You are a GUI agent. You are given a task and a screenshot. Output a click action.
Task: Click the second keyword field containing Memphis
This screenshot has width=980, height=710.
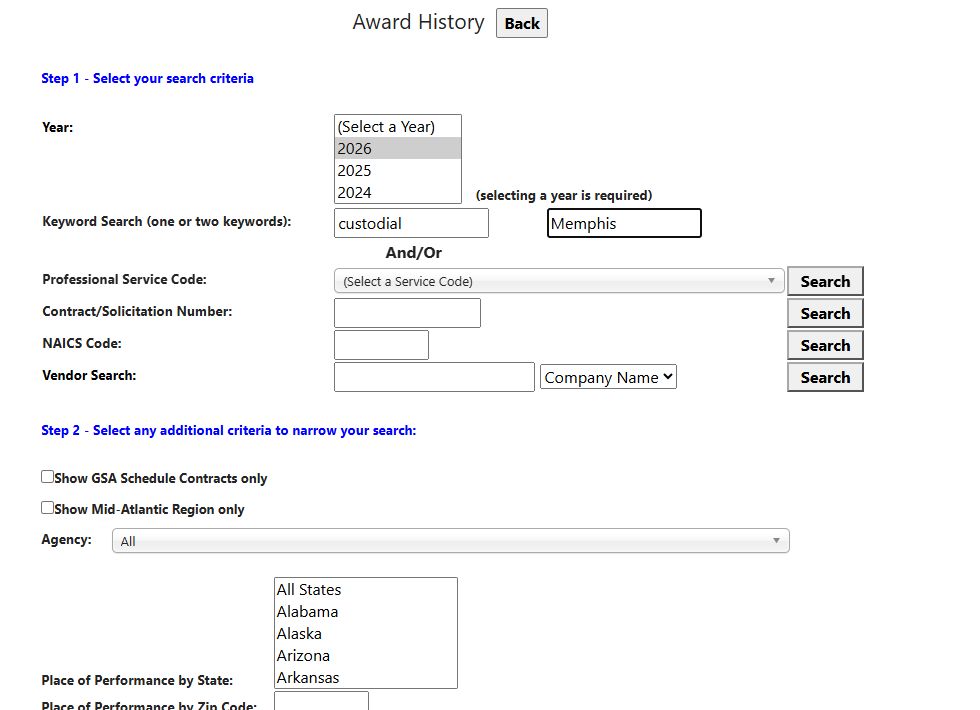pyautogui.click(x=624, y=223)
